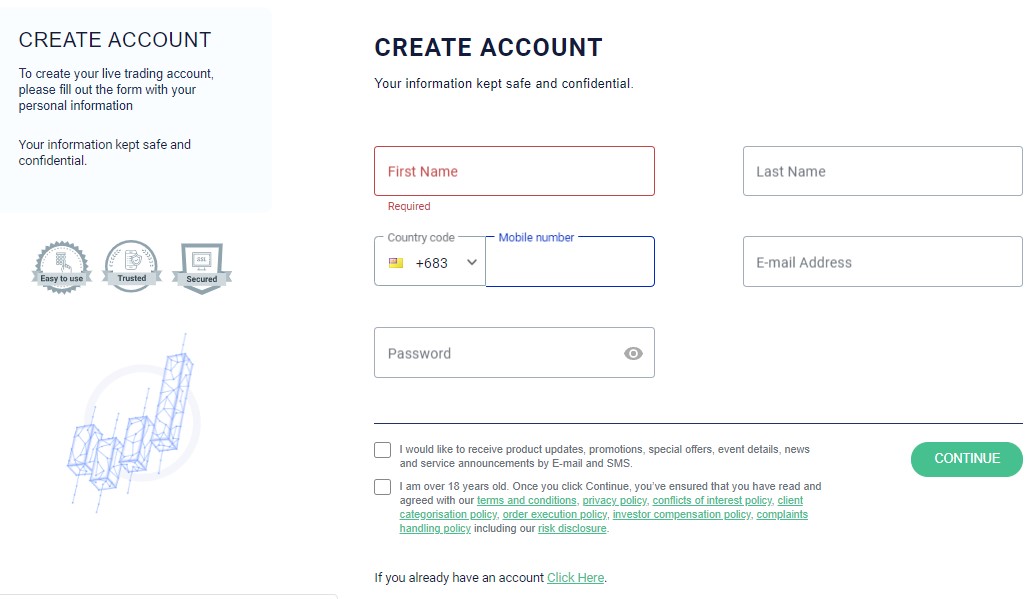Toggle password visibility eye icon
This screenshot has width=1033, height=599.
coord(633,353)
